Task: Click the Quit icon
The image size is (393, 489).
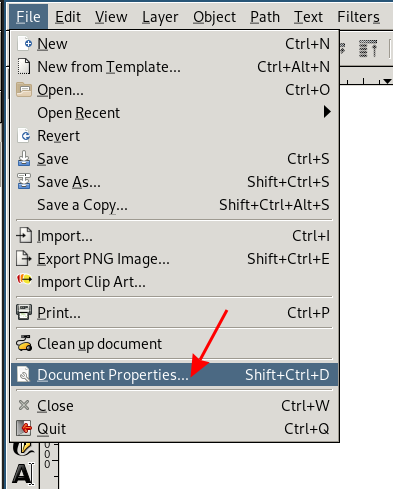Action: (x=24, y=428)
